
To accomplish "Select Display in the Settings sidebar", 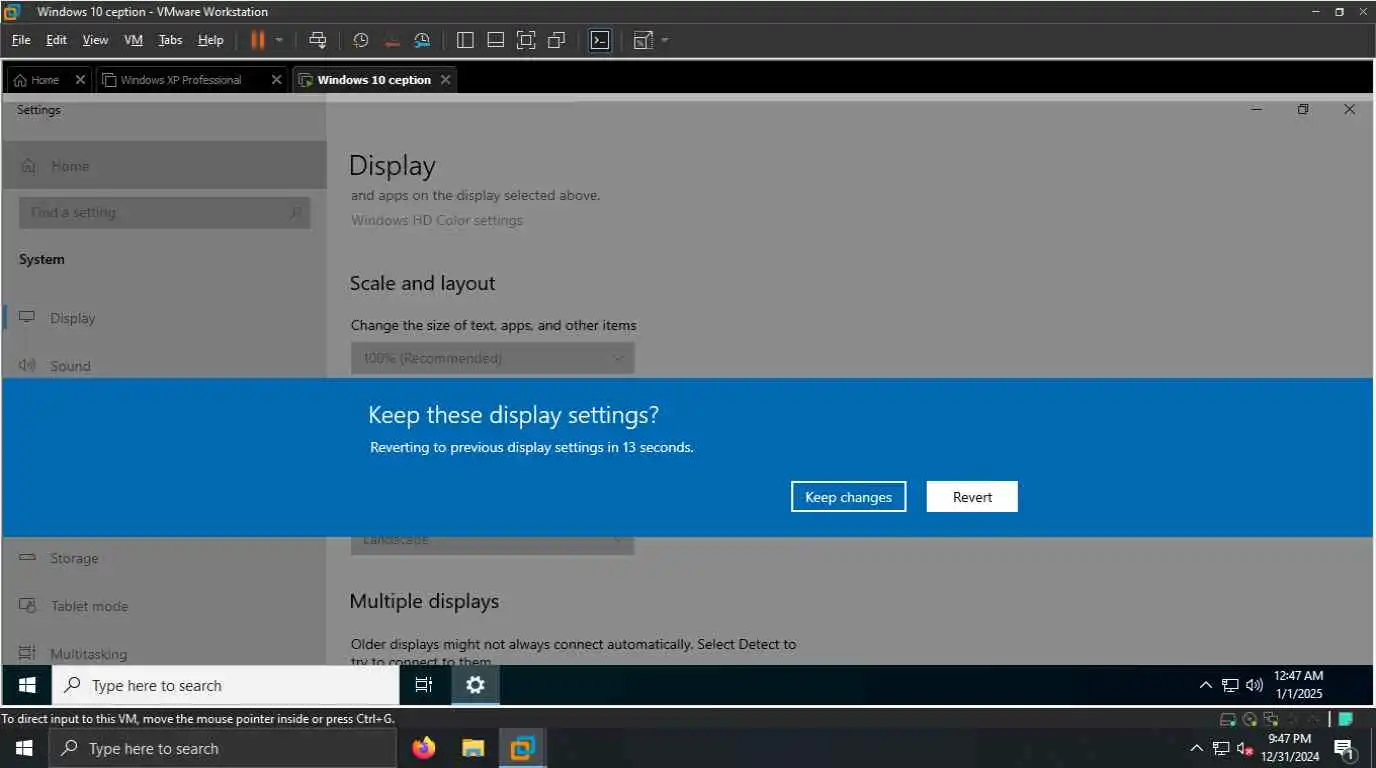I will 164,318.
